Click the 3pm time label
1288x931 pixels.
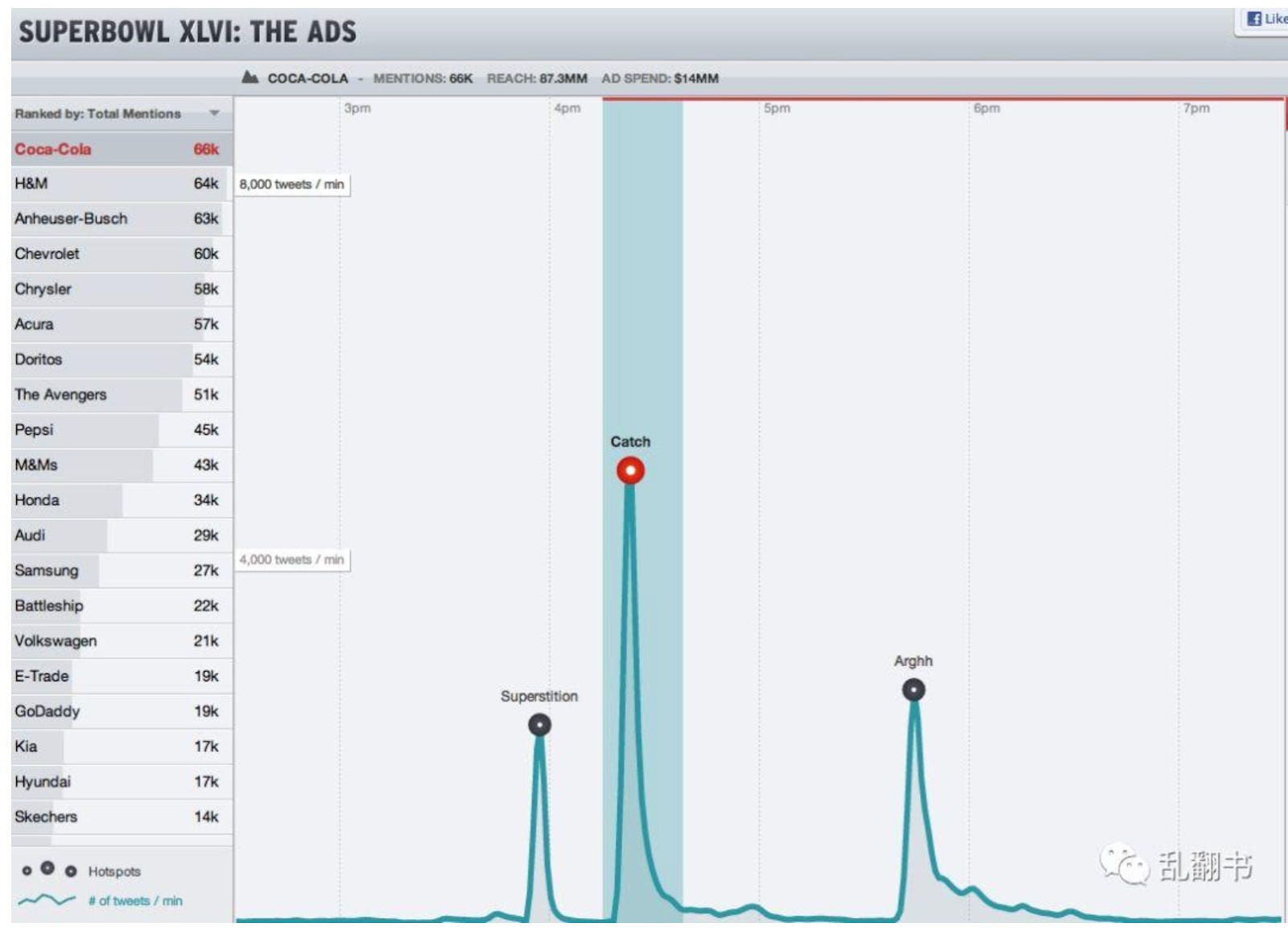click(357, 108)
